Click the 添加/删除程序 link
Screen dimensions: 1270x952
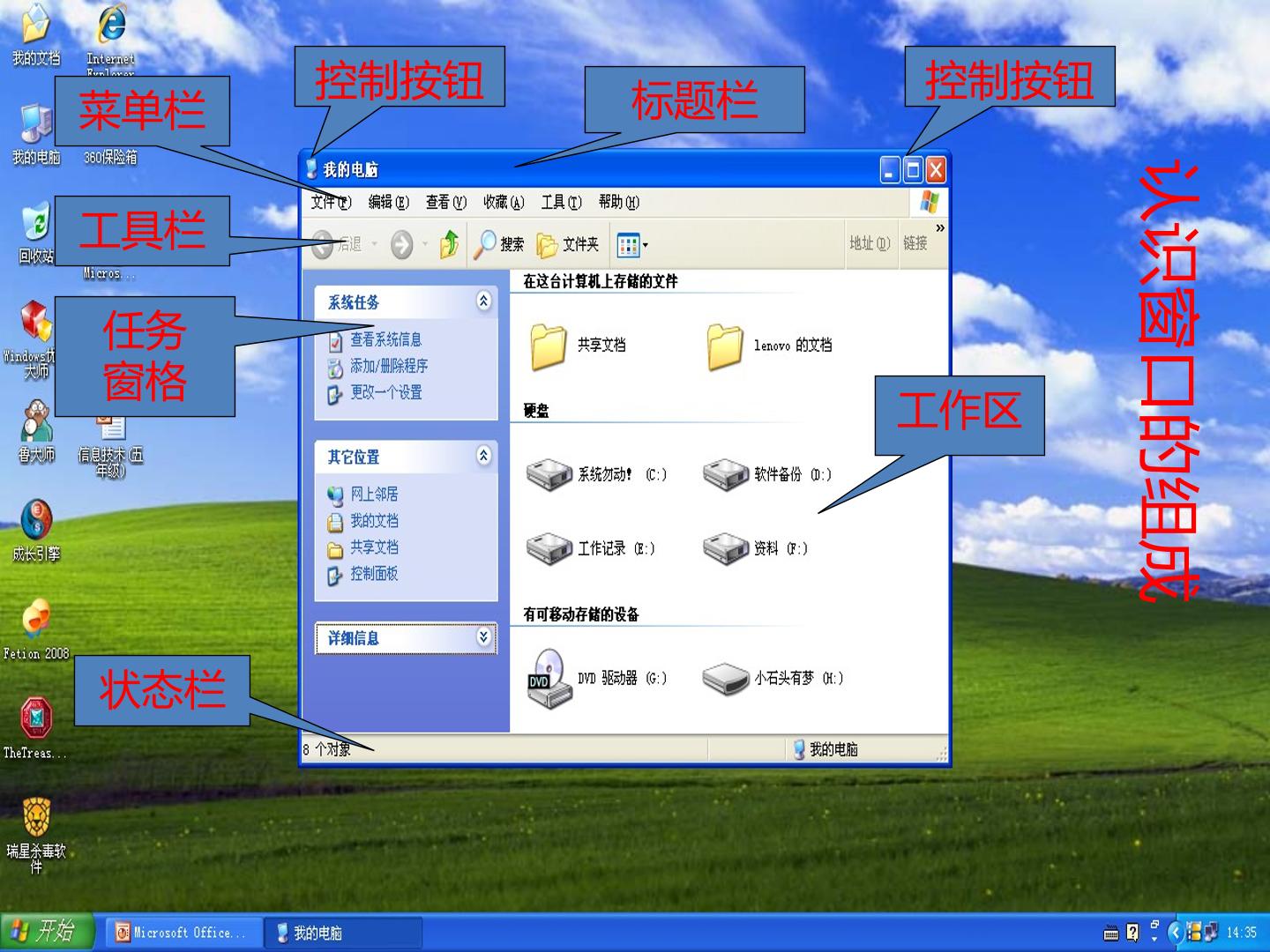[389, 366]
